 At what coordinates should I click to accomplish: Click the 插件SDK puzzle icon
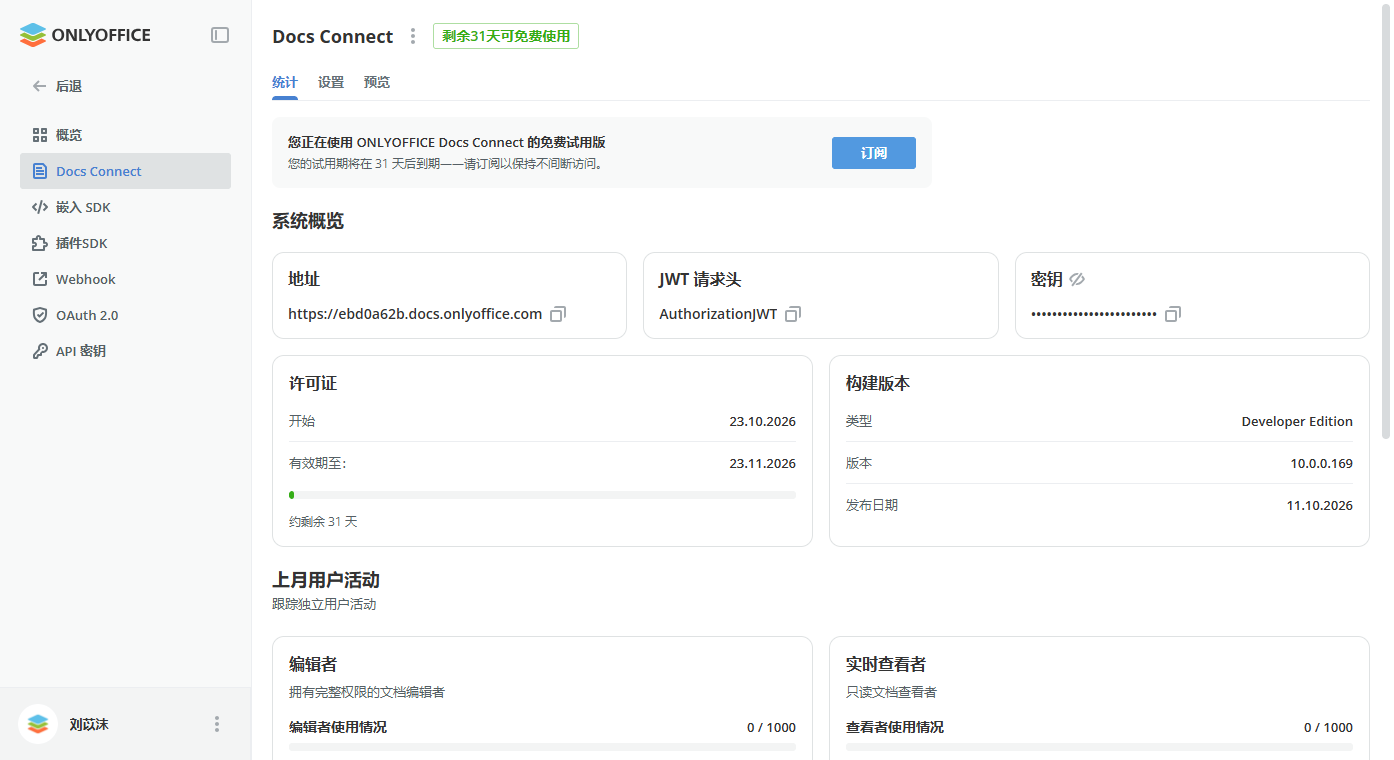pos(40,243)
